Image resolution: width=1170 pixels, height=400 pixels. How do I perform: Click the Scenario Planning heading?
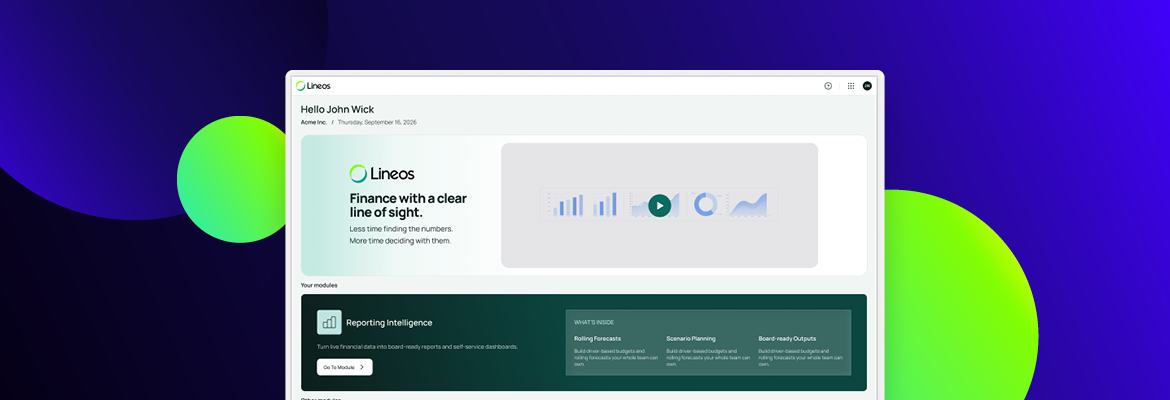pos(691,338)
